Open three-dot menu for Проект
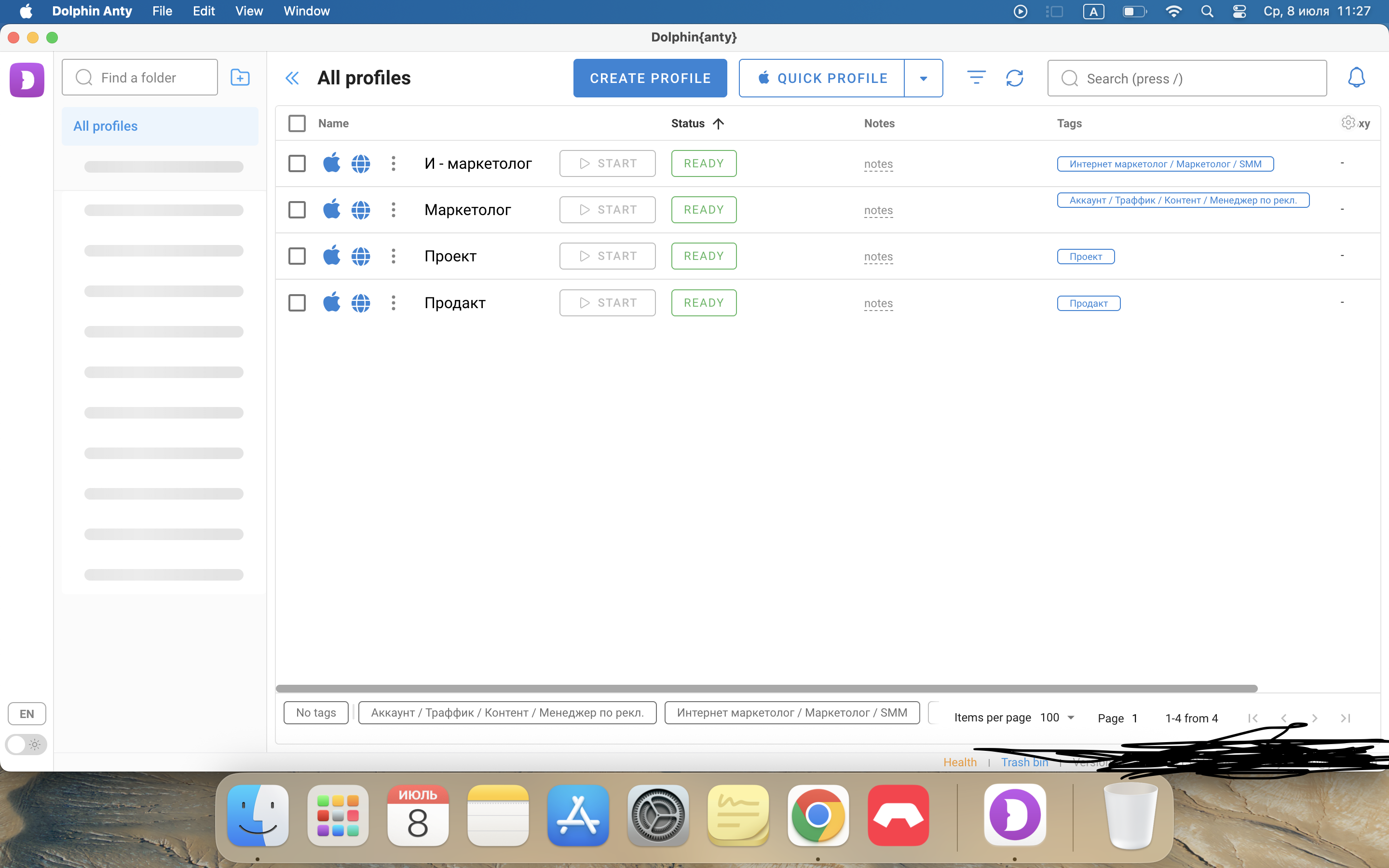The image size is (1389, 868). pos(393,256)
